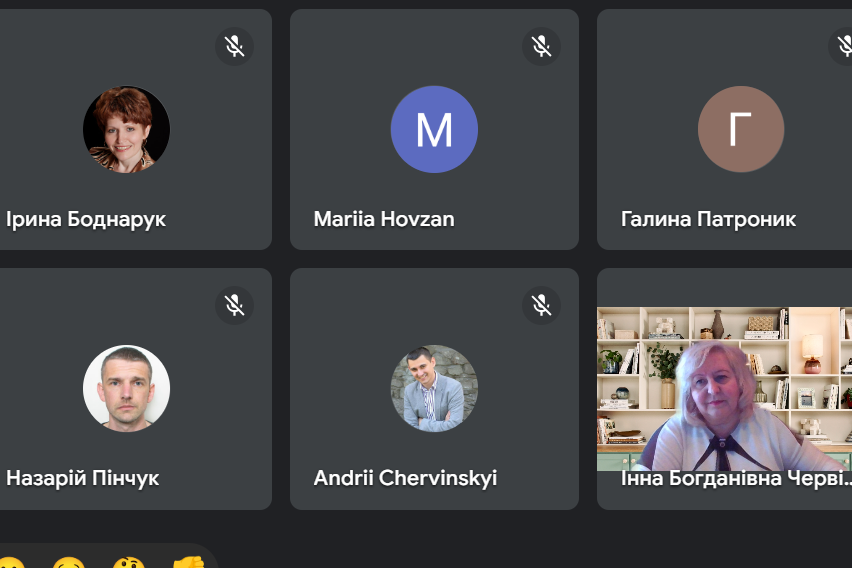The height and width of the screenshot is (568, 852).
Task: Click the Andrii Chervinskyi name label
Action: point(405,478)
